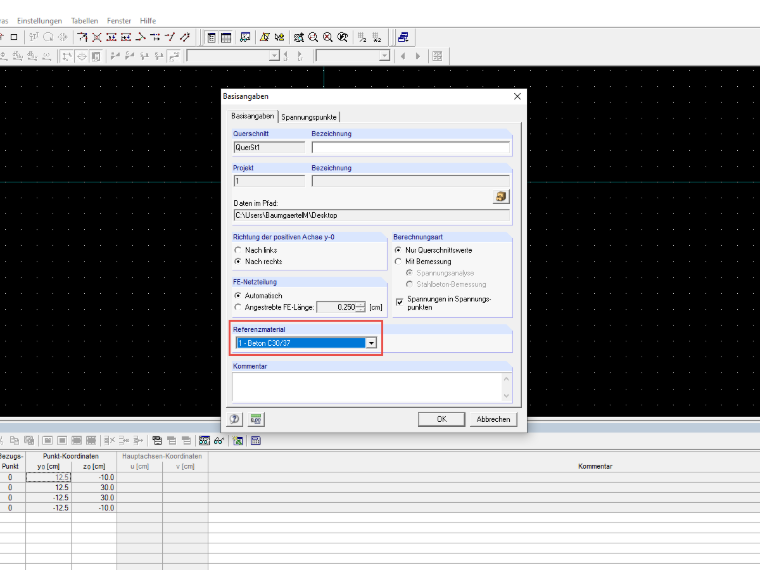Open the Hilfe menu
This screenshot has width=760, height=570.
click(148, 21)
